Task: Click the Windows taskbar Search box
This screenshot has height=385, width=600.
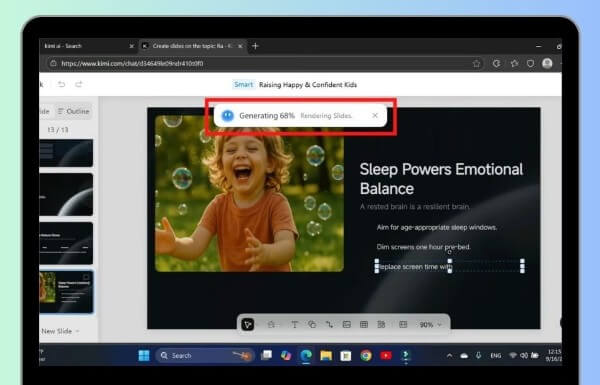Action: tap(205, 356)
